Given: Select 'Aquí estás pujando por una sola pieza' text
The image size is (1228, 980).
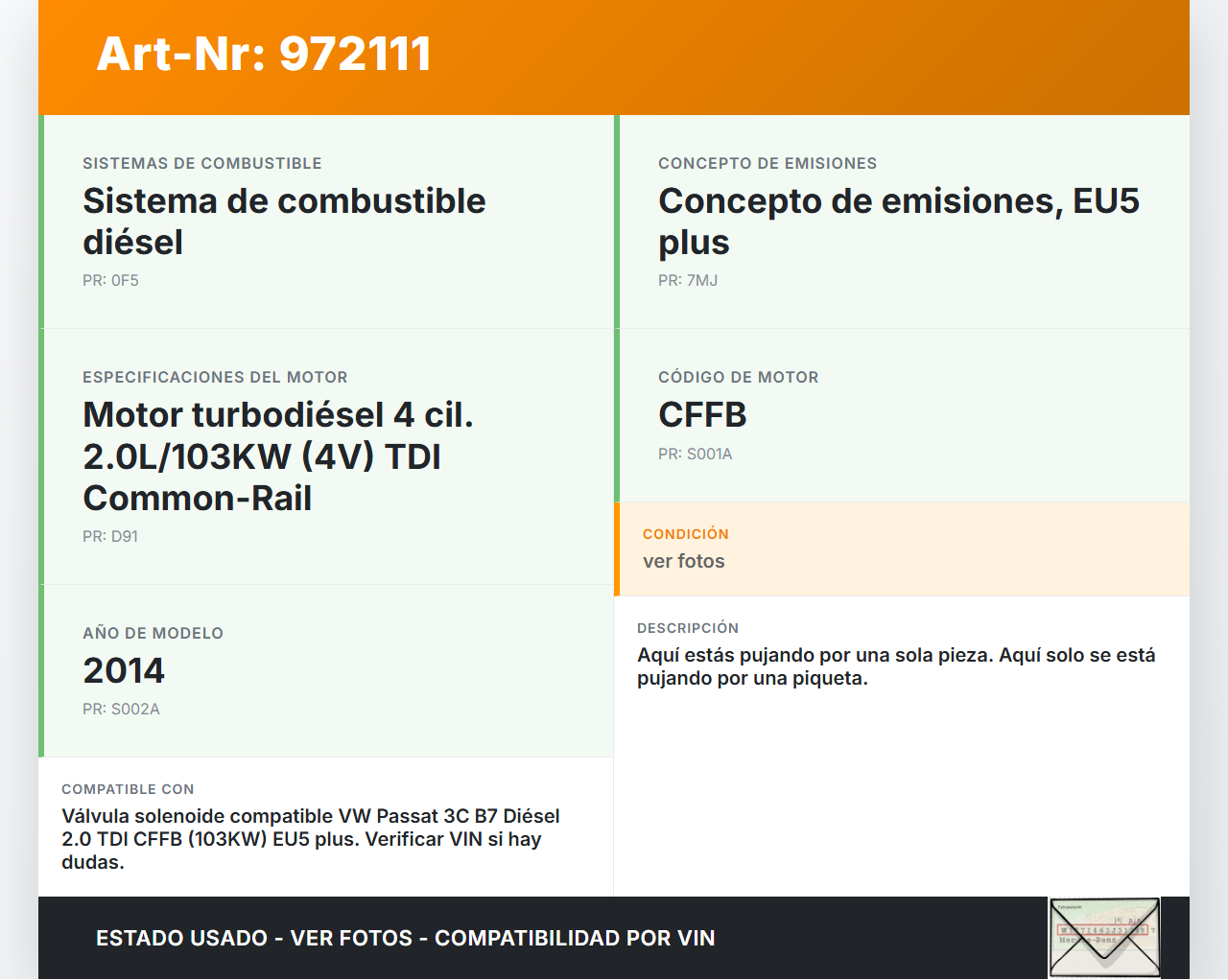Looking at the screenshot, I should click(815, 656).
